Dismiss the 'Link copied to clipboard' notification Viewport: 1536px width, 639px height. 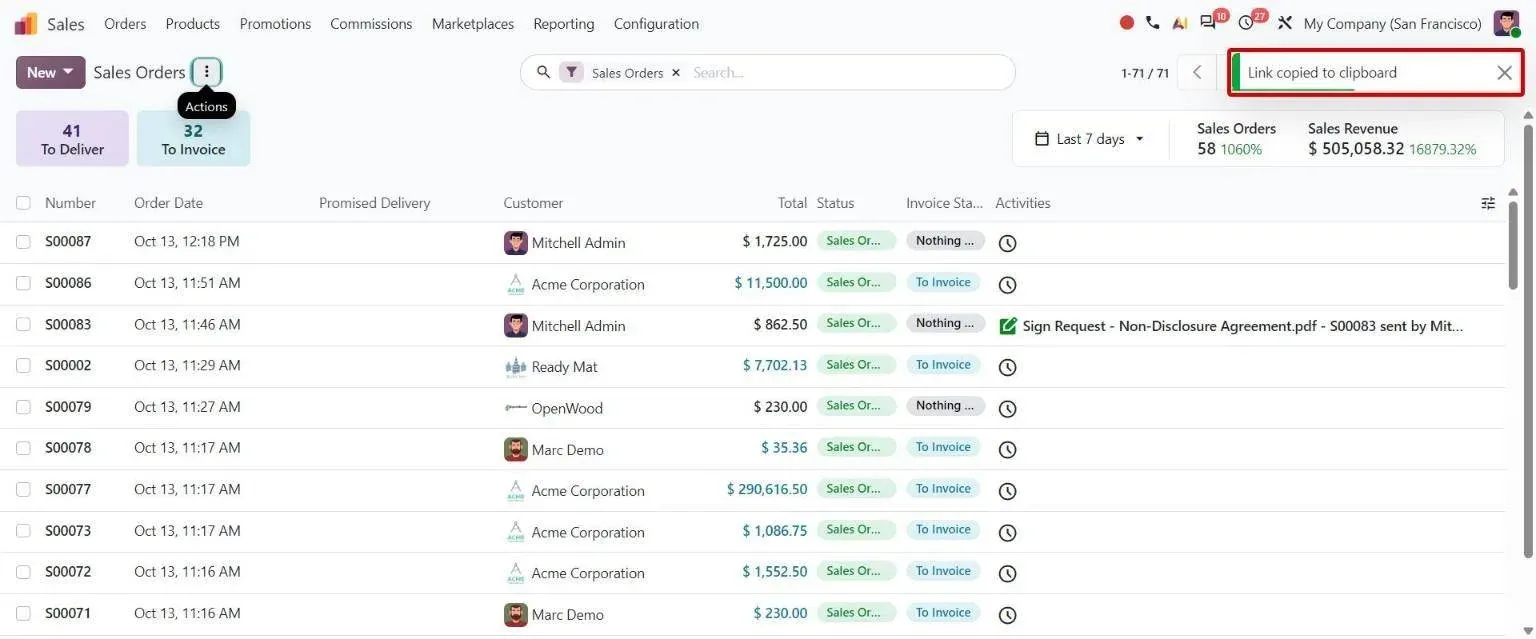tap(1504, 72)
